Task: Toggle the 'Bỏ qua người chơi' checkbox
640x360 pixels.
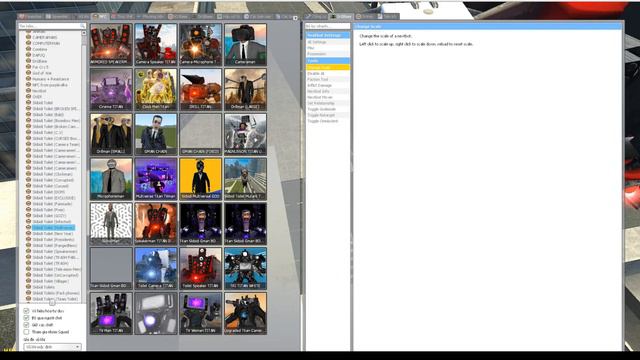Action: click(x=27, y=318)
